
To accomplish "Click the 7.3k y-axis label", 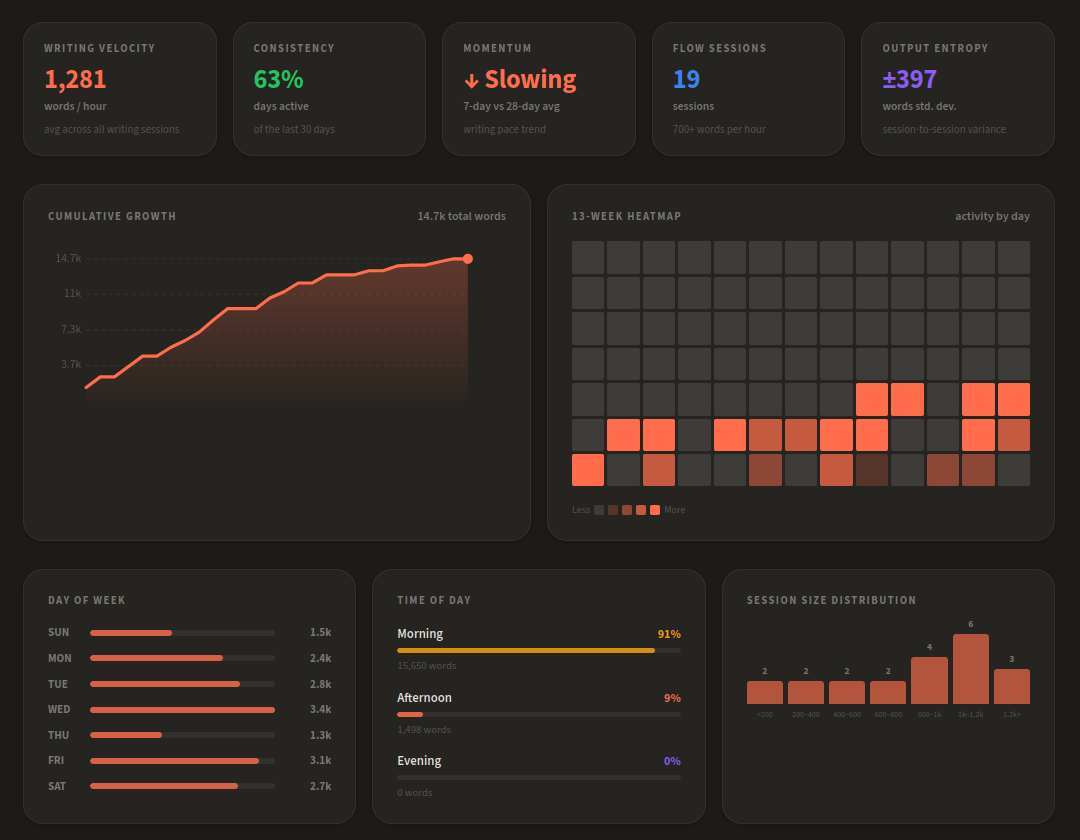I will tap(71, 329).
